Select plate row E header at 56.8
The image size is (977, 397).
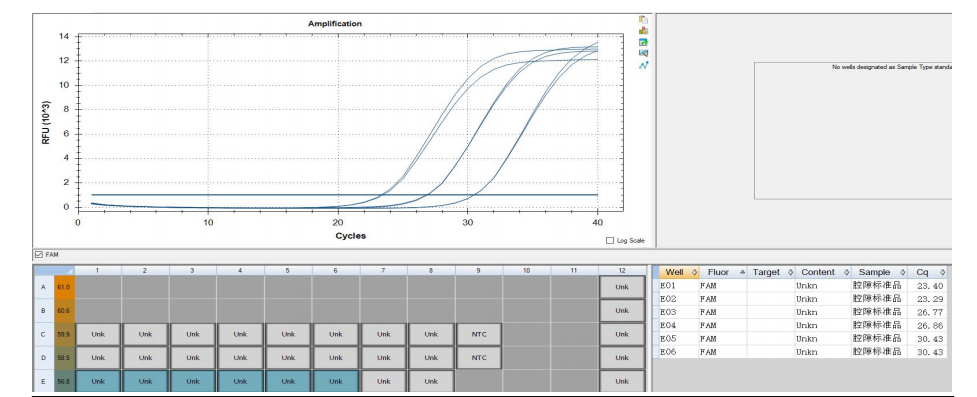point(54,381)
